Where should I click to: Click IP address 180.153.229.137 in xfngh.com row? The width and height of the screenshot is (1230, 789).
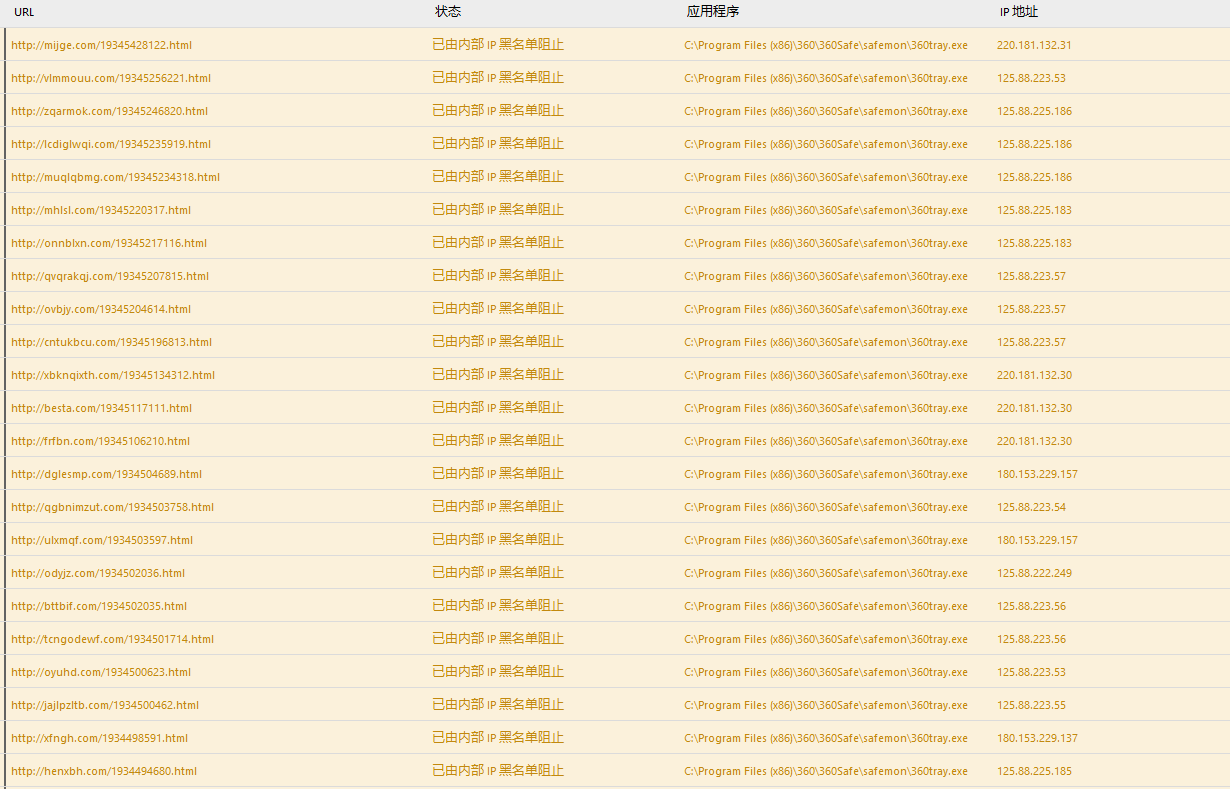pyautogui.click(x=1037, y=738)
